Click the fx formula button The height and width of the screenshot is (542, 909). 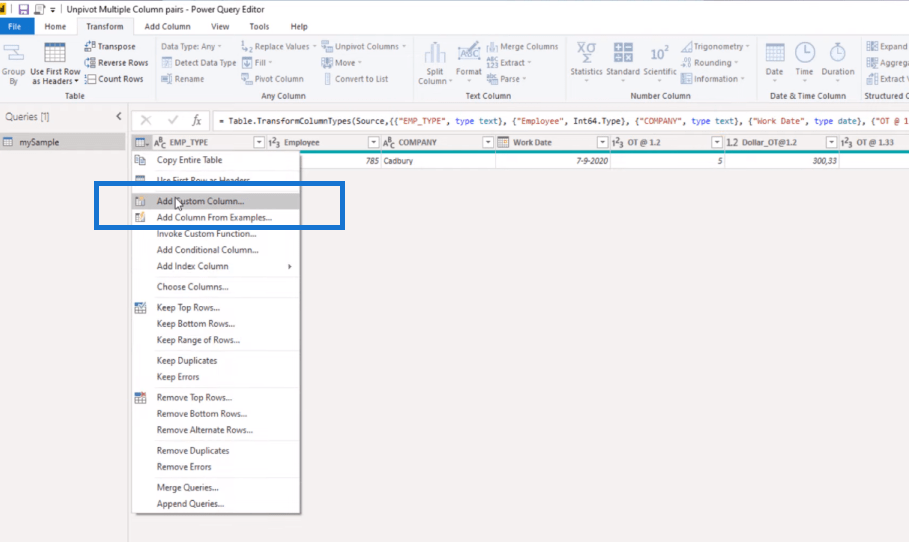(x=197, y=120)
